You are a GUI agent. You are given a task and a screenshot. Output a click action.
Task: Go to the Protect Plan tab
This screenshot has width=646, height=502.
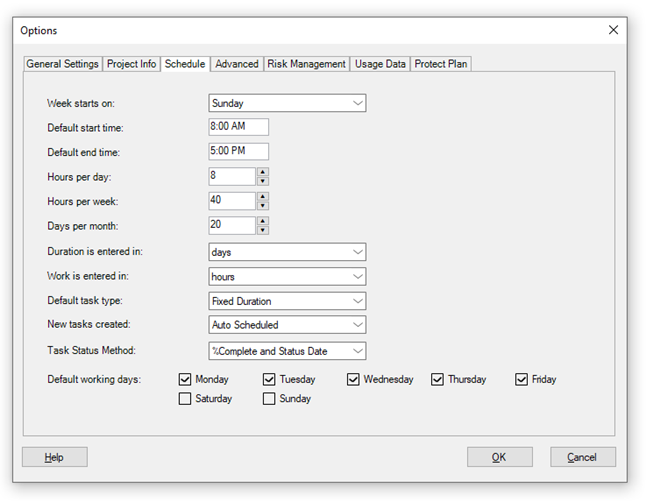[x=440, y=64]
